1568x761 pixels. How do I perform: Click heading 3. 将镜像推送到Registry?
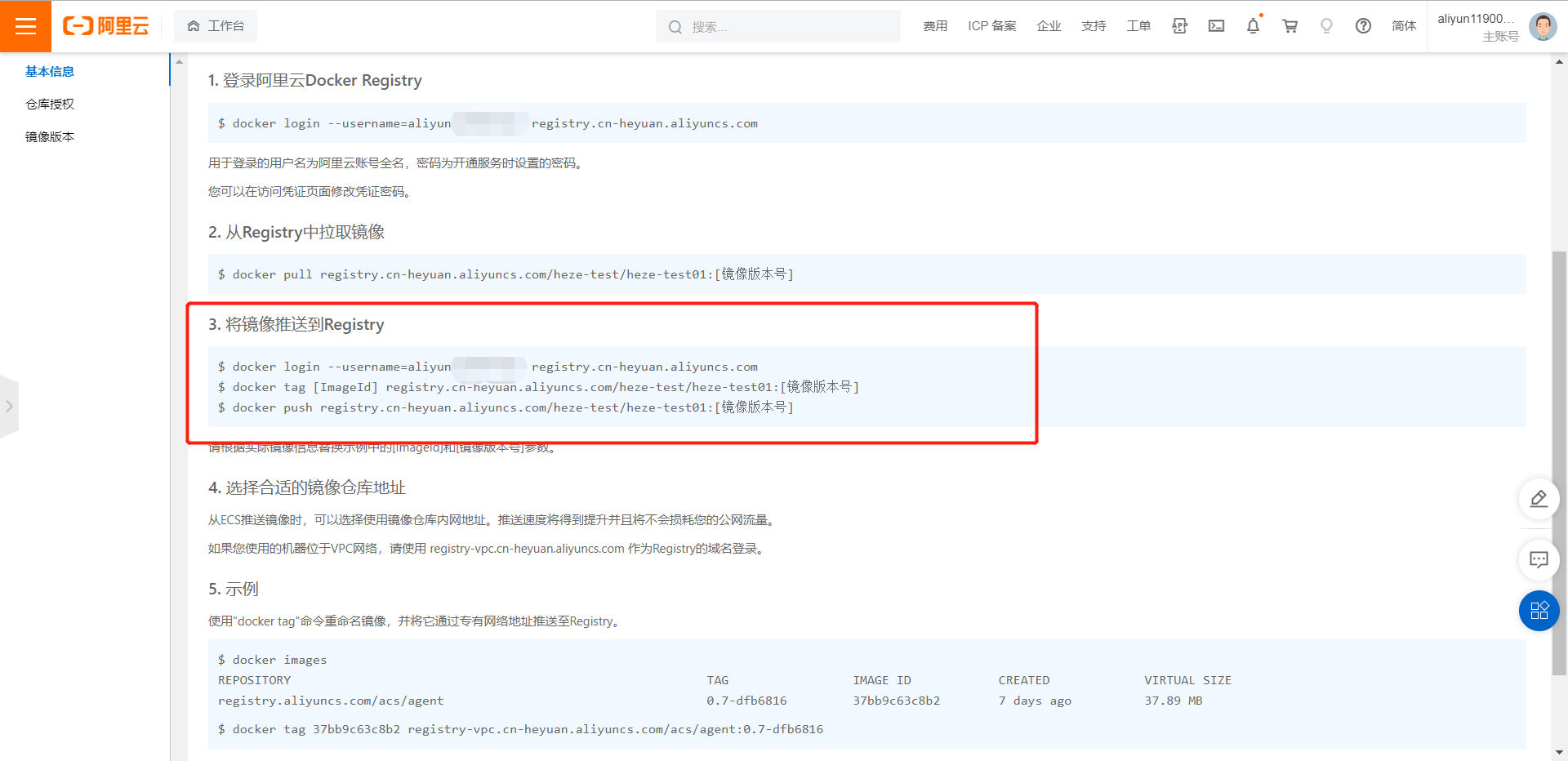pos(296,324)
